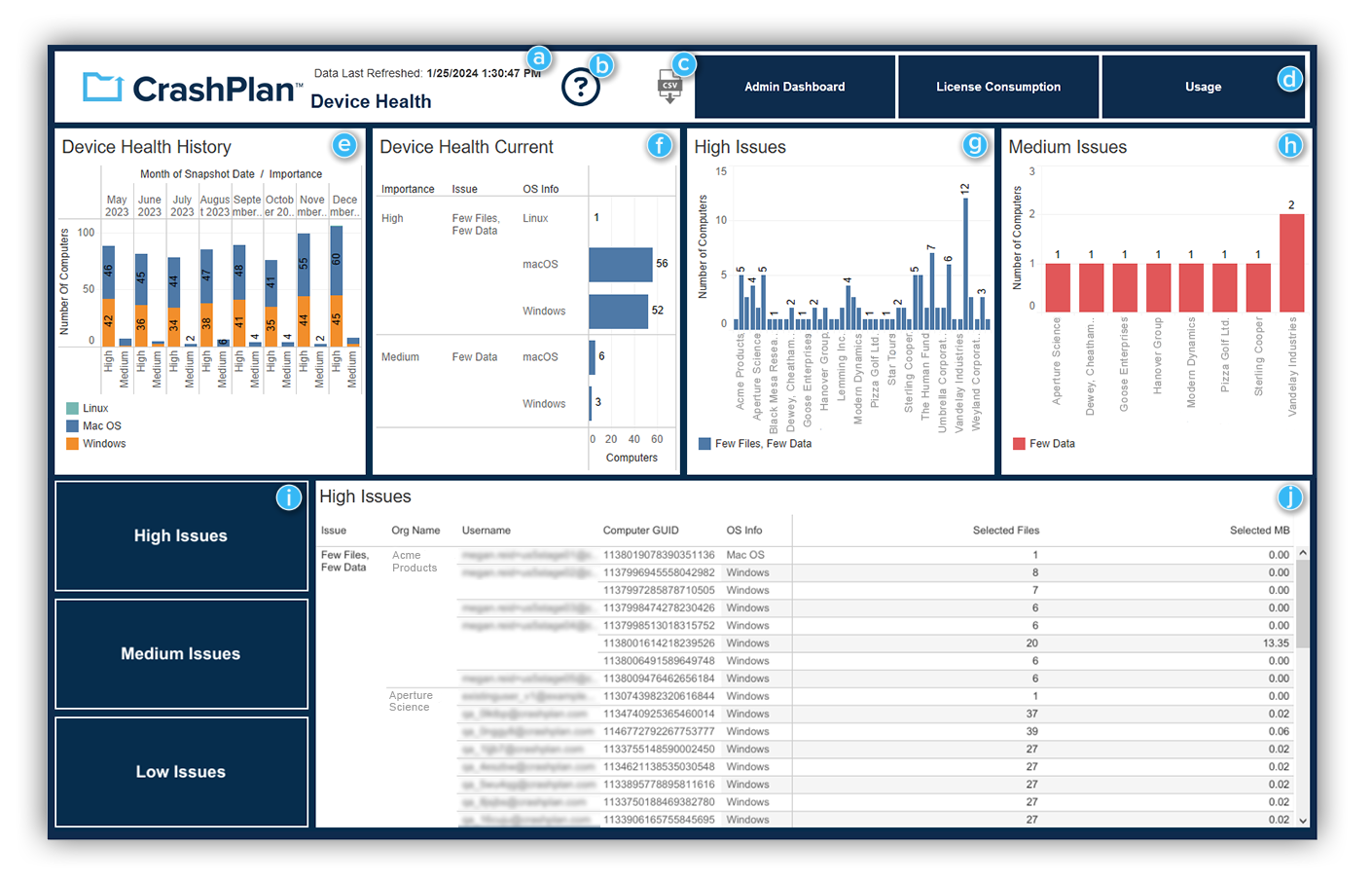Open the High Issues navigation panel
Screen dimensions: 1372x882
tap(181, 536)
